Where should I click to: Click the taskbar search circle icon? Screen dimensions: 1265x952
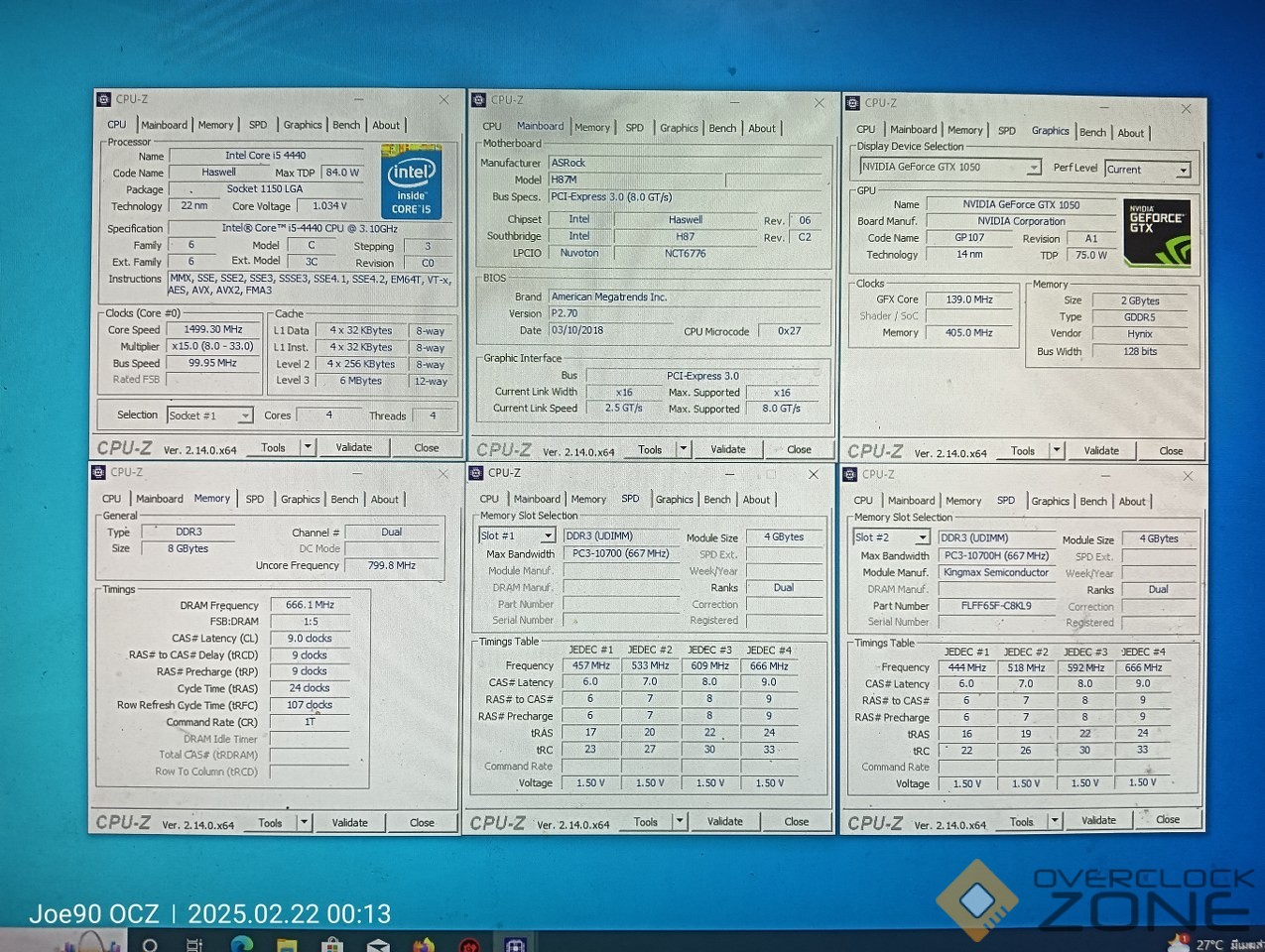[151, 944]
